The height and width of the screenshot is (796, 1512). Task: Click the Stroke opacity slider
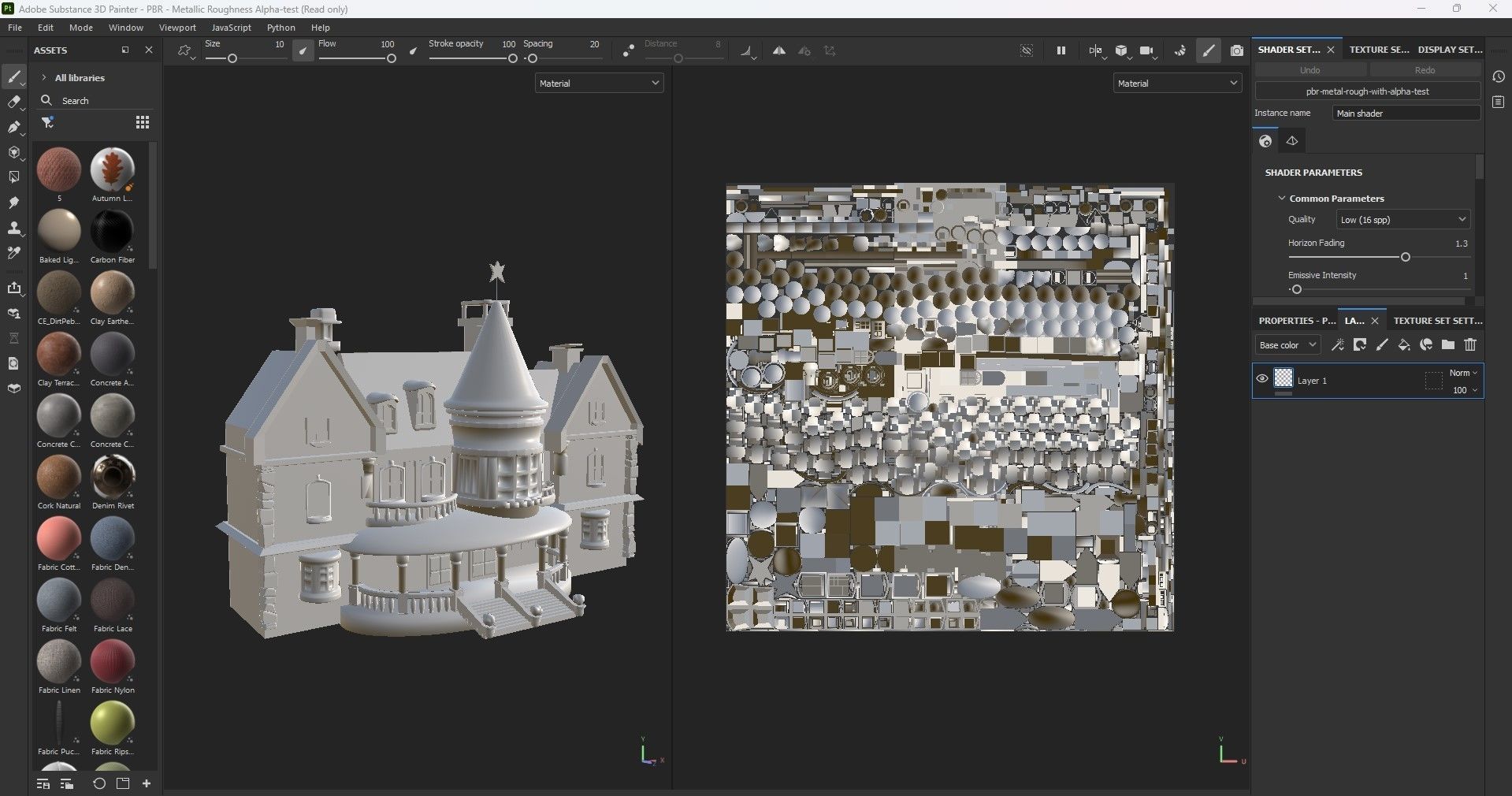(x=473, y=58)
